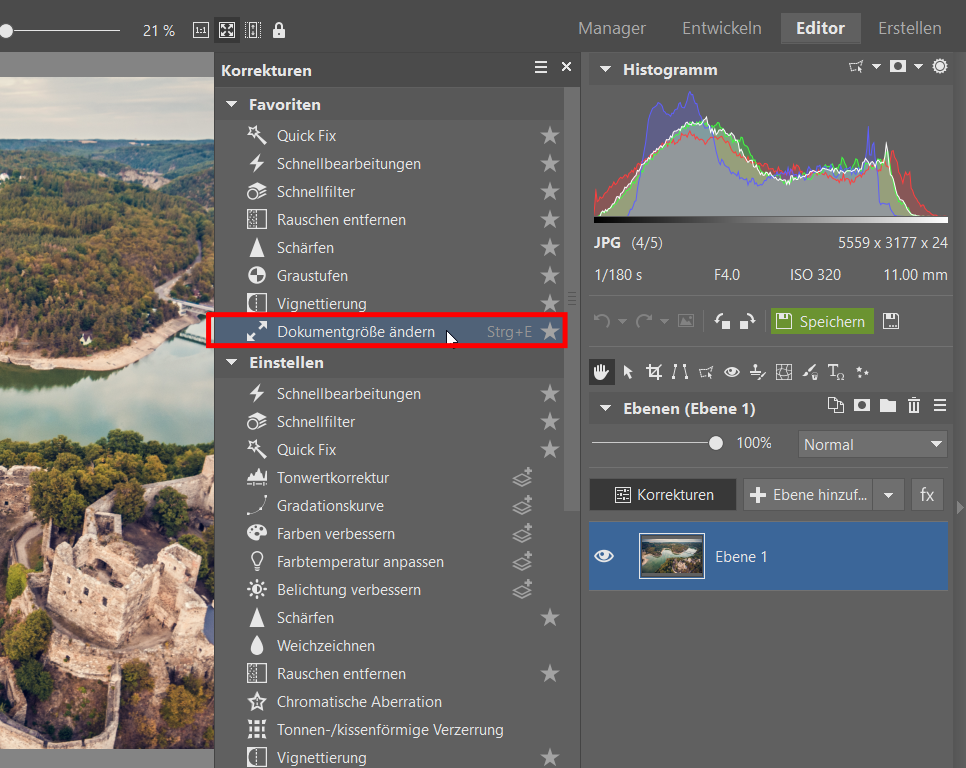This screenshot has width=966, height=768.
Task: Open the Ebenen panel hamburger menu
Action: (940, 405)
